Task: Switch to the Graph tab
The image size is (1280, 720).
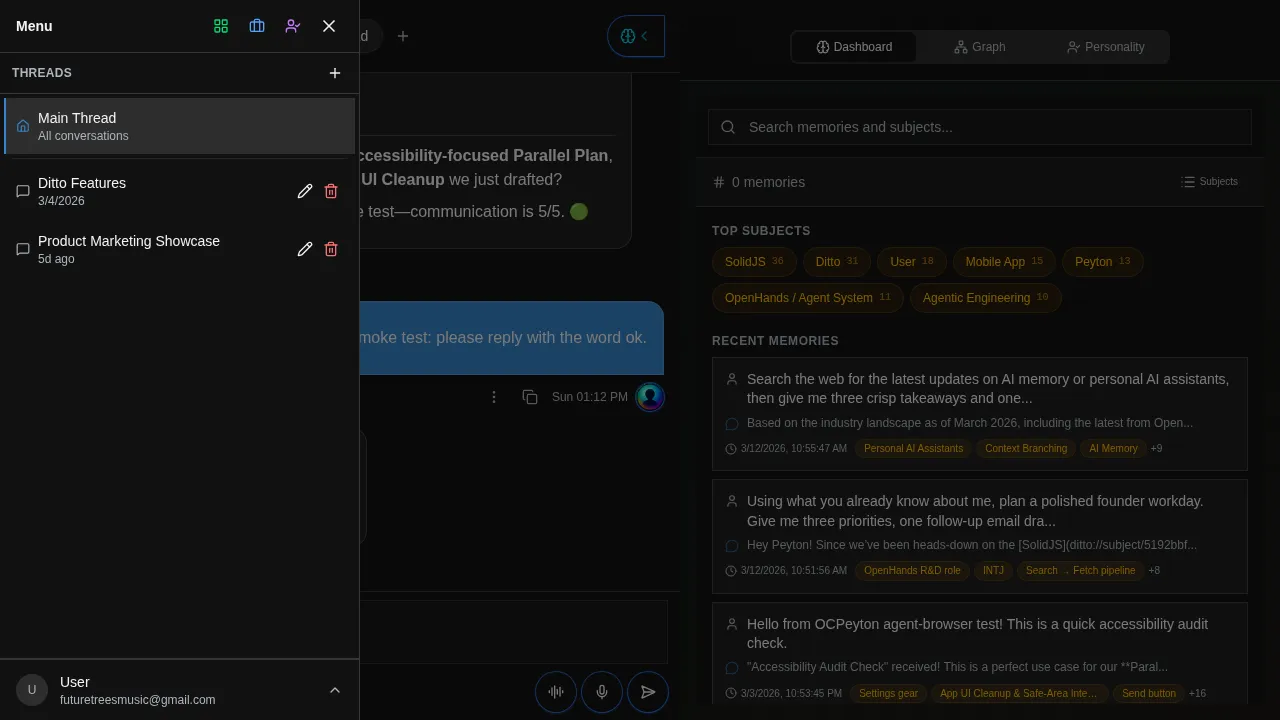Action: click(x=979, y=47)
